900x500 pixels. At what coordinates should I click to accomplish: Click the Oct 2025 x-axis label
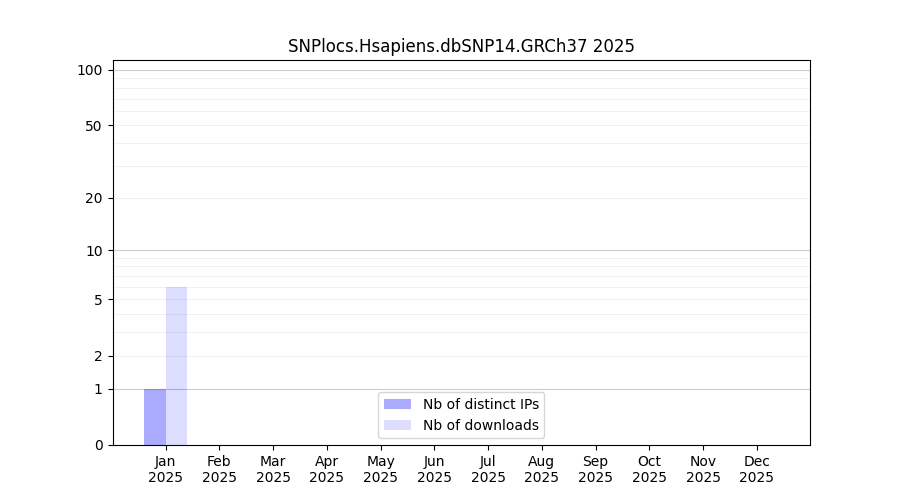[x=649, y=469]
